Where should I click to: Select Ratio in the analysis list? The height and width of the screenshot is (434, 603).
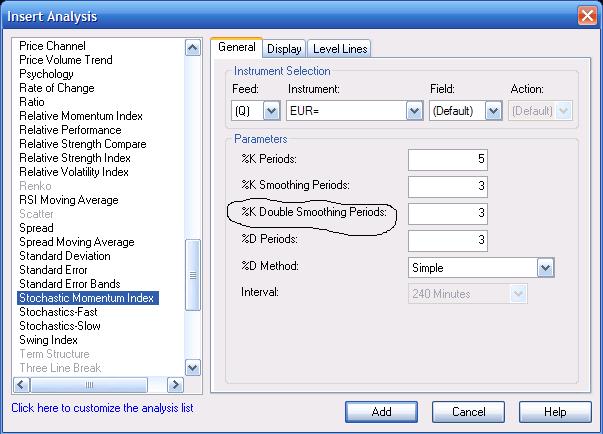pos(32,102)
